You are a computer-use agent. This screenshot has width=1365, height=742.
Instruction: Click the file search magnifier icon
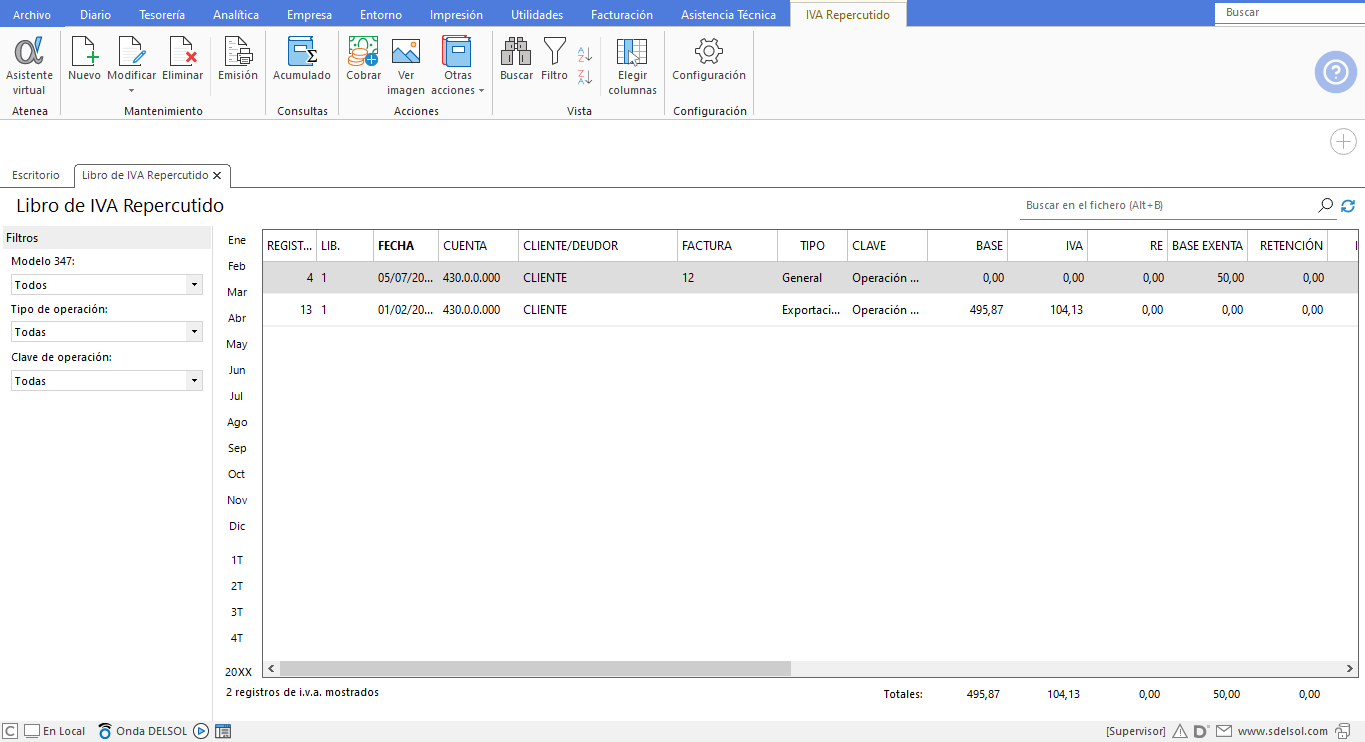(x=1326, y=205)
